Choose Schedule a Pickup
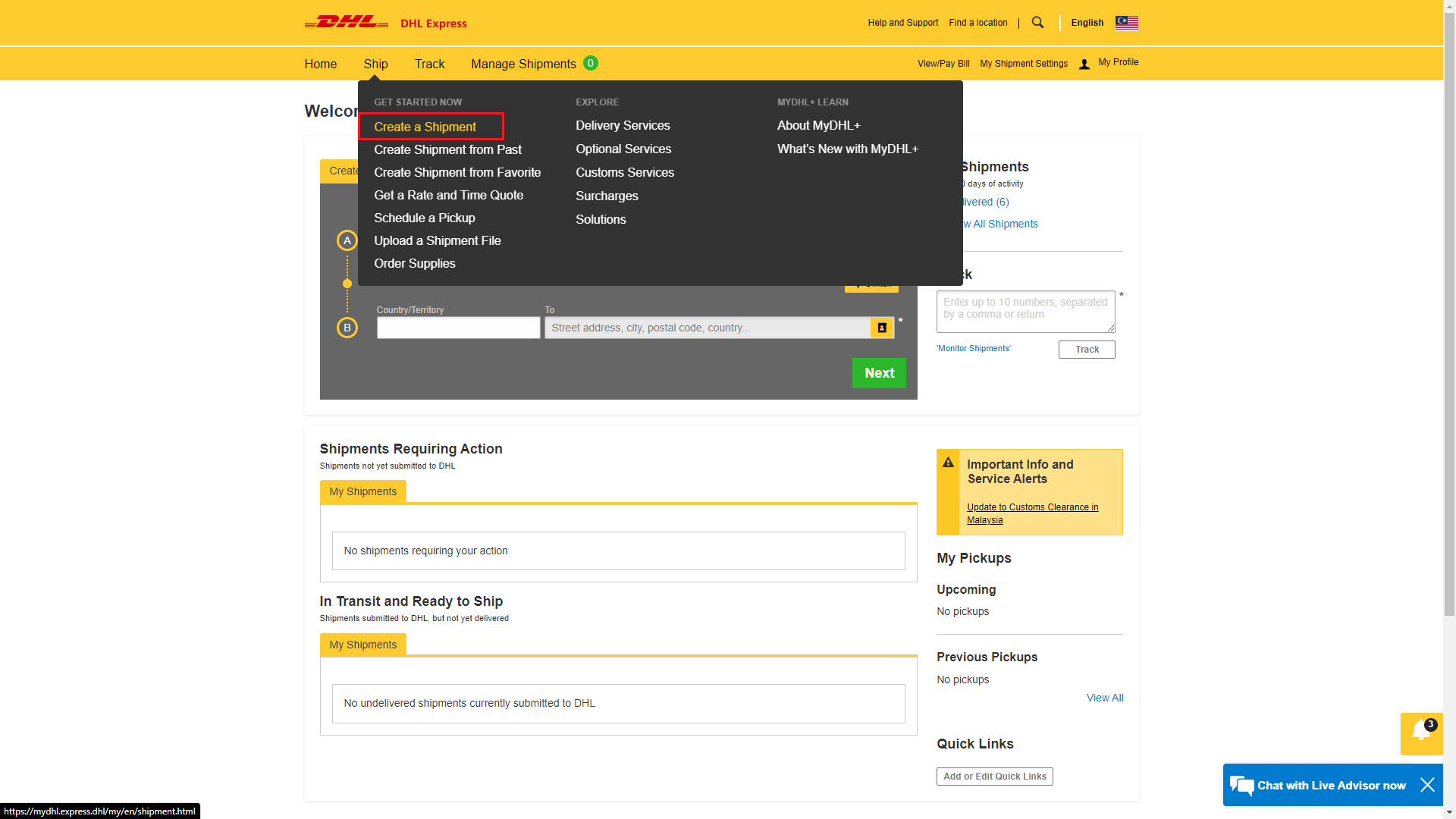 click(x=425, y=218)
